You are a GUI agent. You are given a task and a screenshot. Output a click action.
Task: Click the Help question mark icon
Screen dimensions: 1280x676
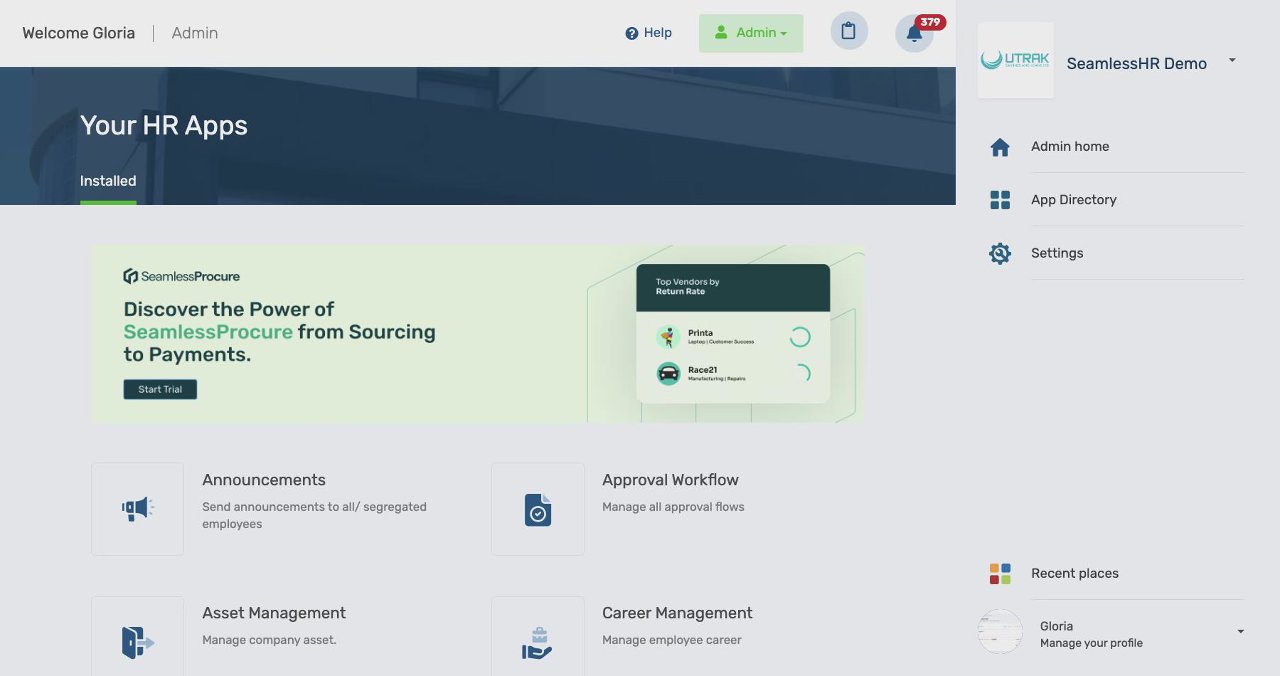[x=632, y=33]
